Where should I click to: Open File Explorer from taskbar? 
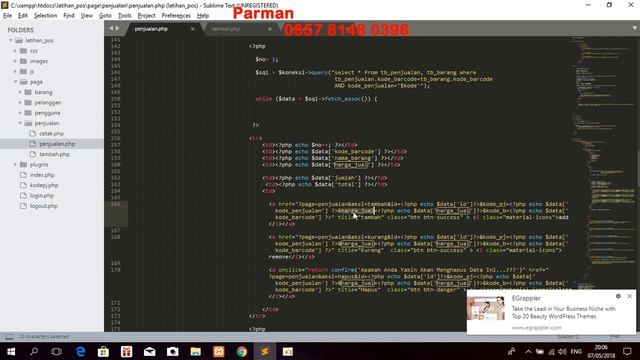[x=196, y=351]
